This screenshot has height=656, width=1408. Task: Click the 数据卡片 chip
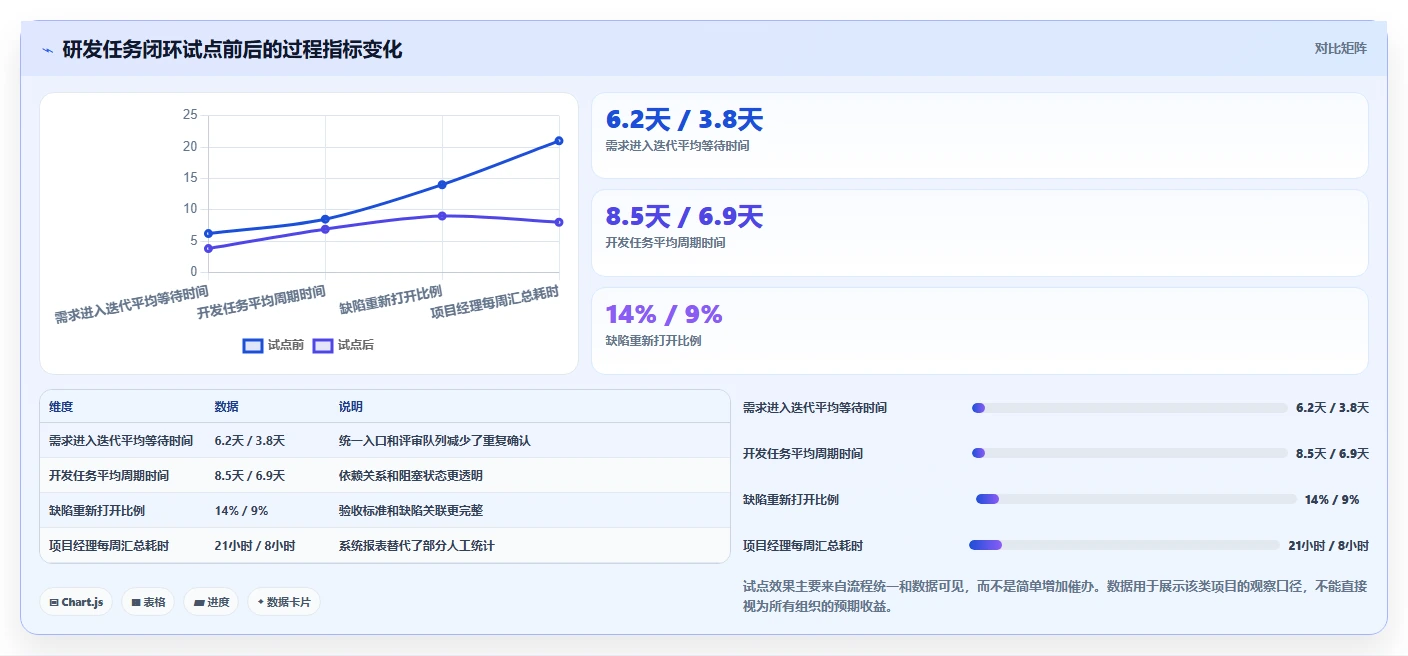[x=284, y=602]
